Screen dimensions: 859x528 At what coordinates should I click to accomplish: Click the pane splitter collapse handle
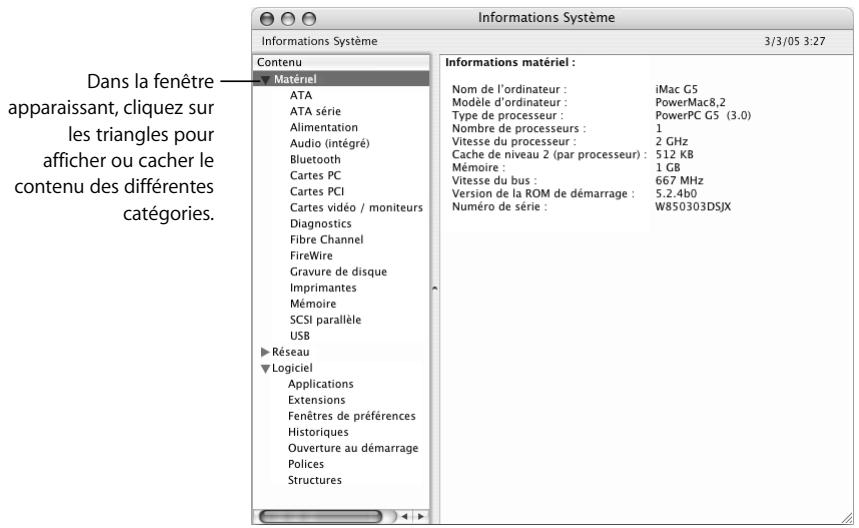[x=434, y=288]
